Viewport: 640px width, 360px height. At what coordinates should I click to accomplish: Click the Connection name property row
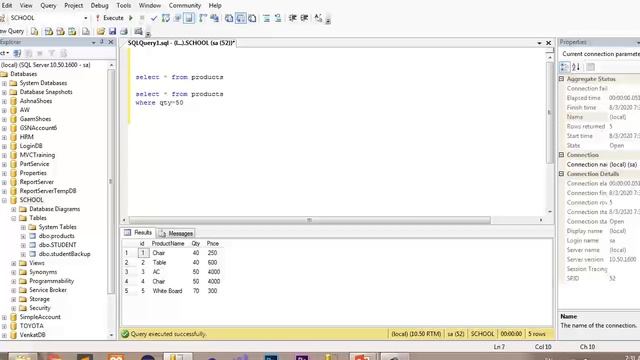[602, 164]
